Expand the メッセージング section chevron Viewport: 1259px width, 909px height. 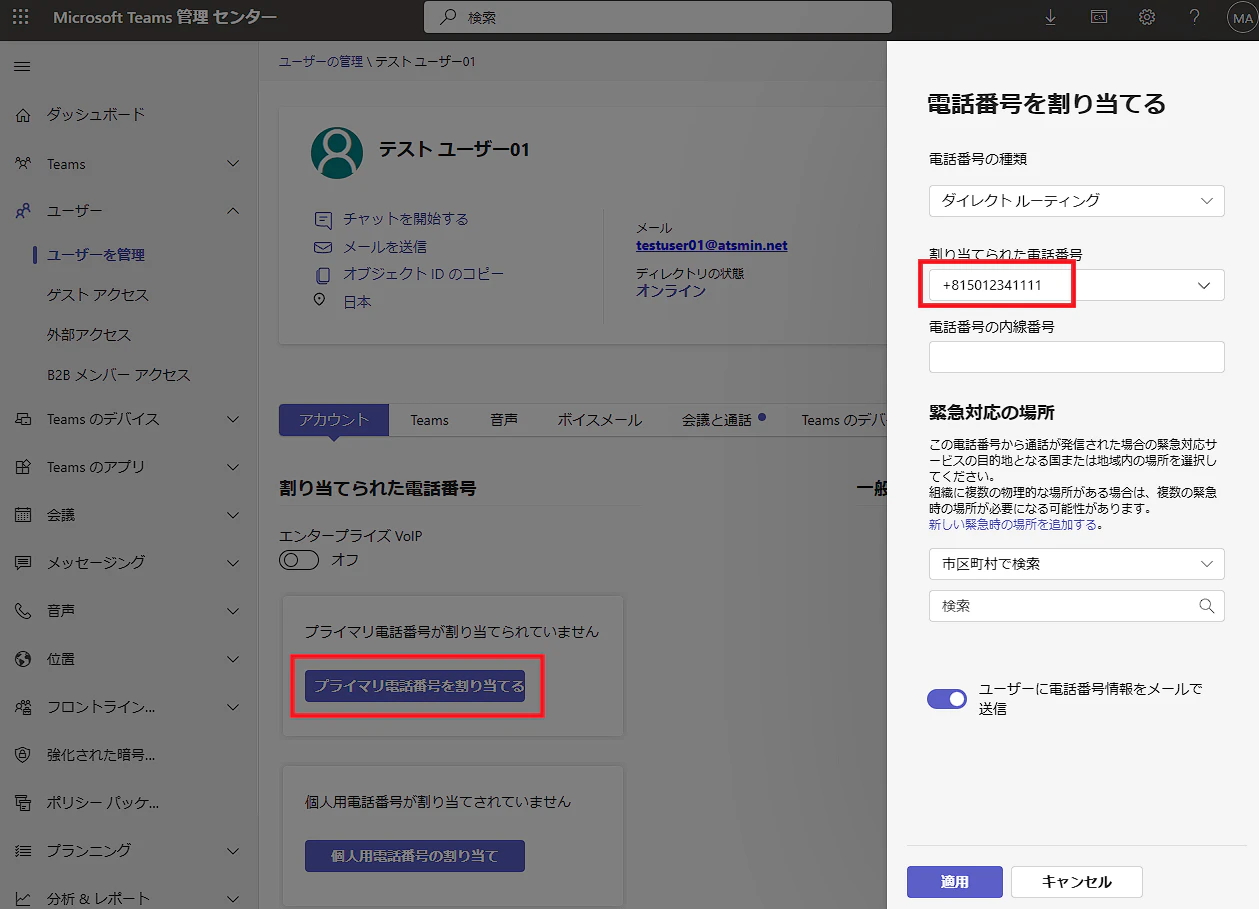(x=233, y=563)
